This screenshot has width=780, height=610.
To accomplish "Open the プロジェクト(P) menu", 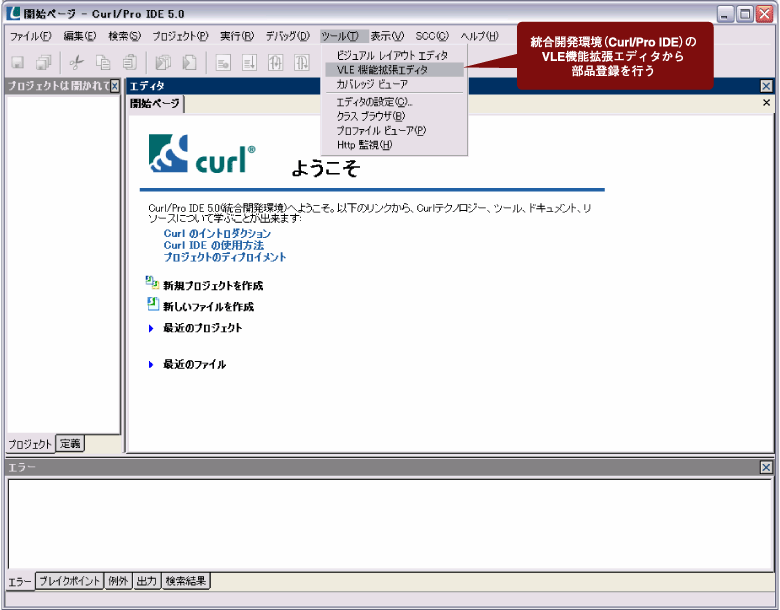I will click(180, 36).
